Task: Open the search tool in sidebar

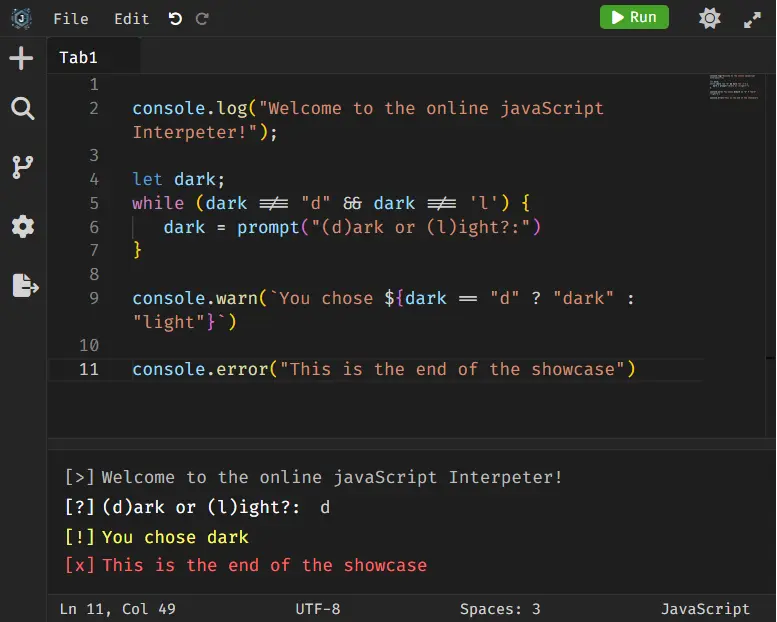Action: pos(22,109)
